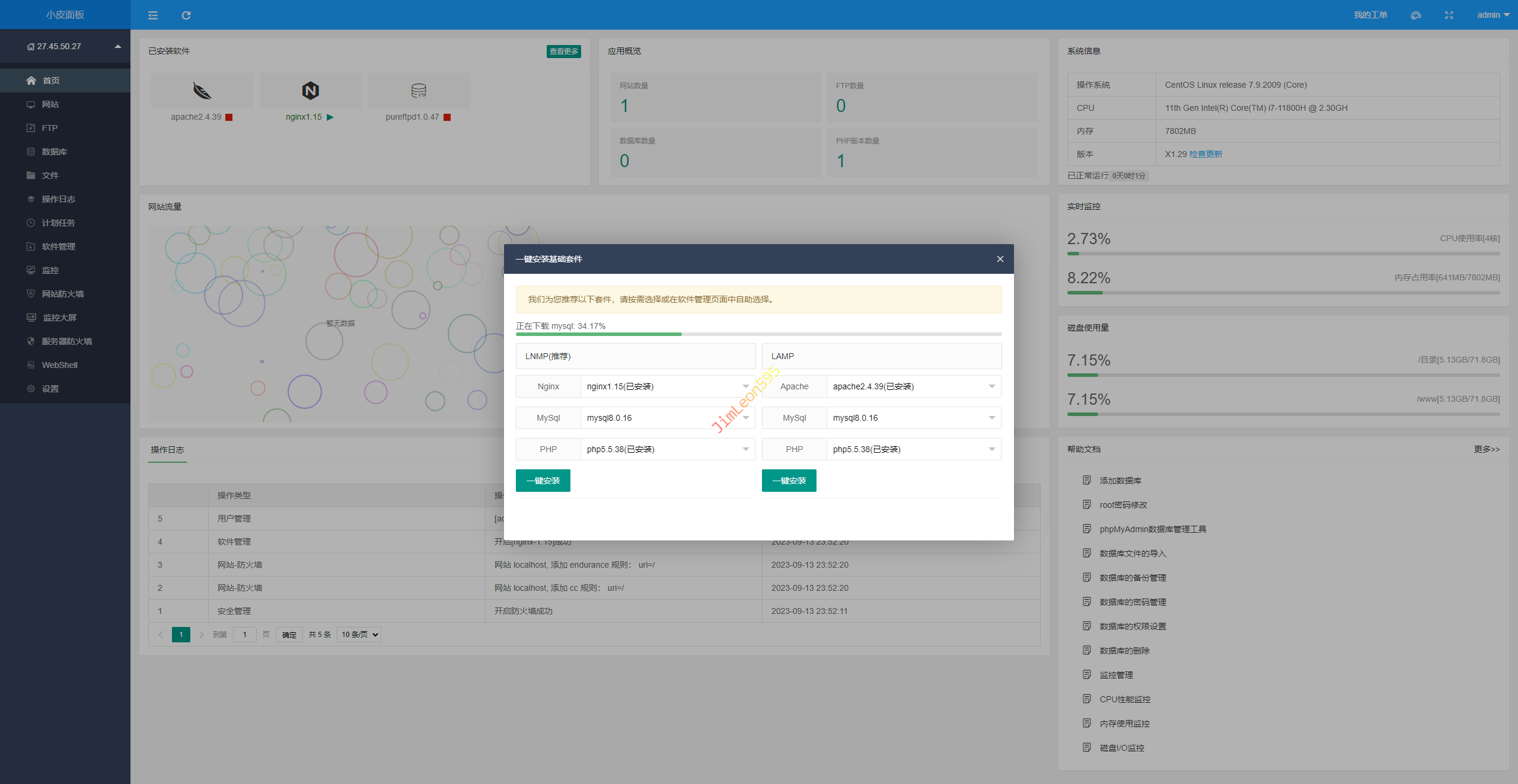Click the page number input field
Viewport: 1518px width, 784px height.
(x=244, y=635)
